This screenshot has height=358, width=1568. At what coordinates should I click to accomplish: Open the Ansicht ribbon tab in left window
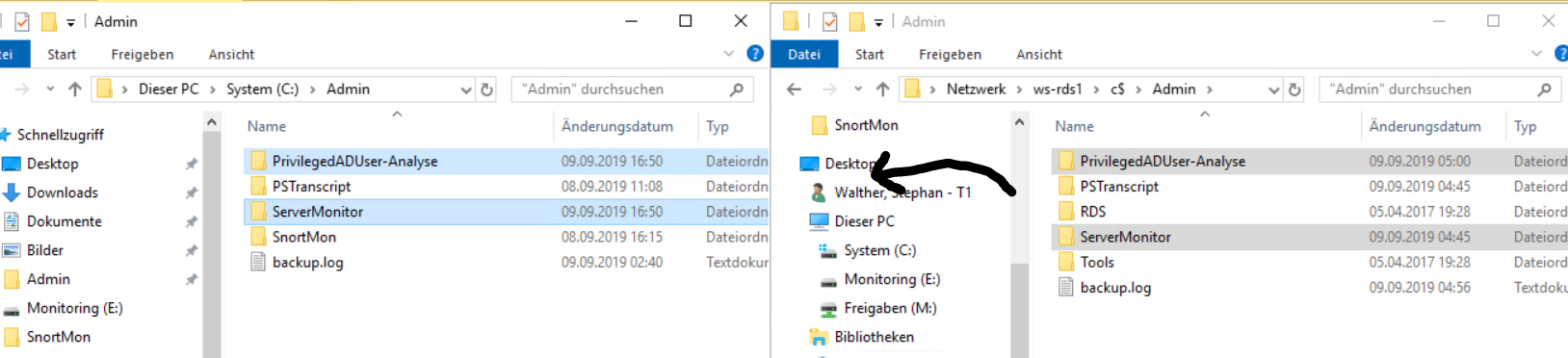coord(231,55)
